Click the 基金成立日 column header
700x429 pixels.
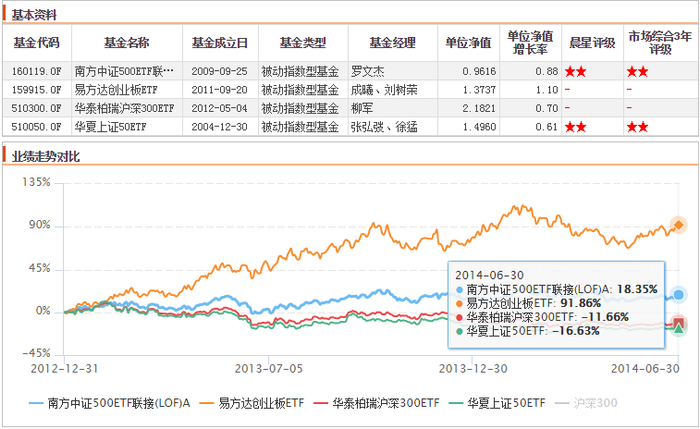click(x=220, y=43)
